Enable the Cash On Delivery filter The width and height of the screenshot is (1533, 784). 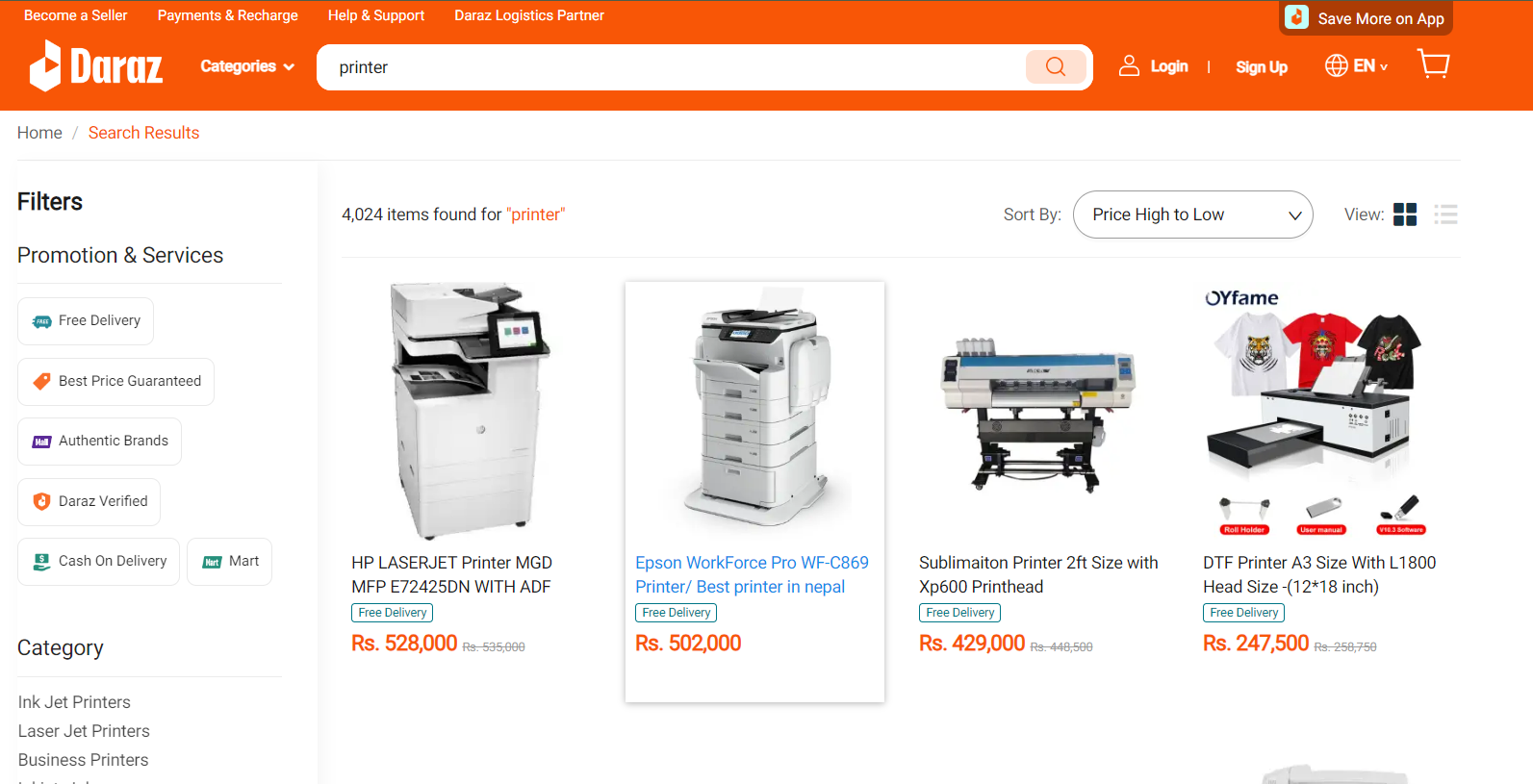pyautogui.click(x=98, y=562)
